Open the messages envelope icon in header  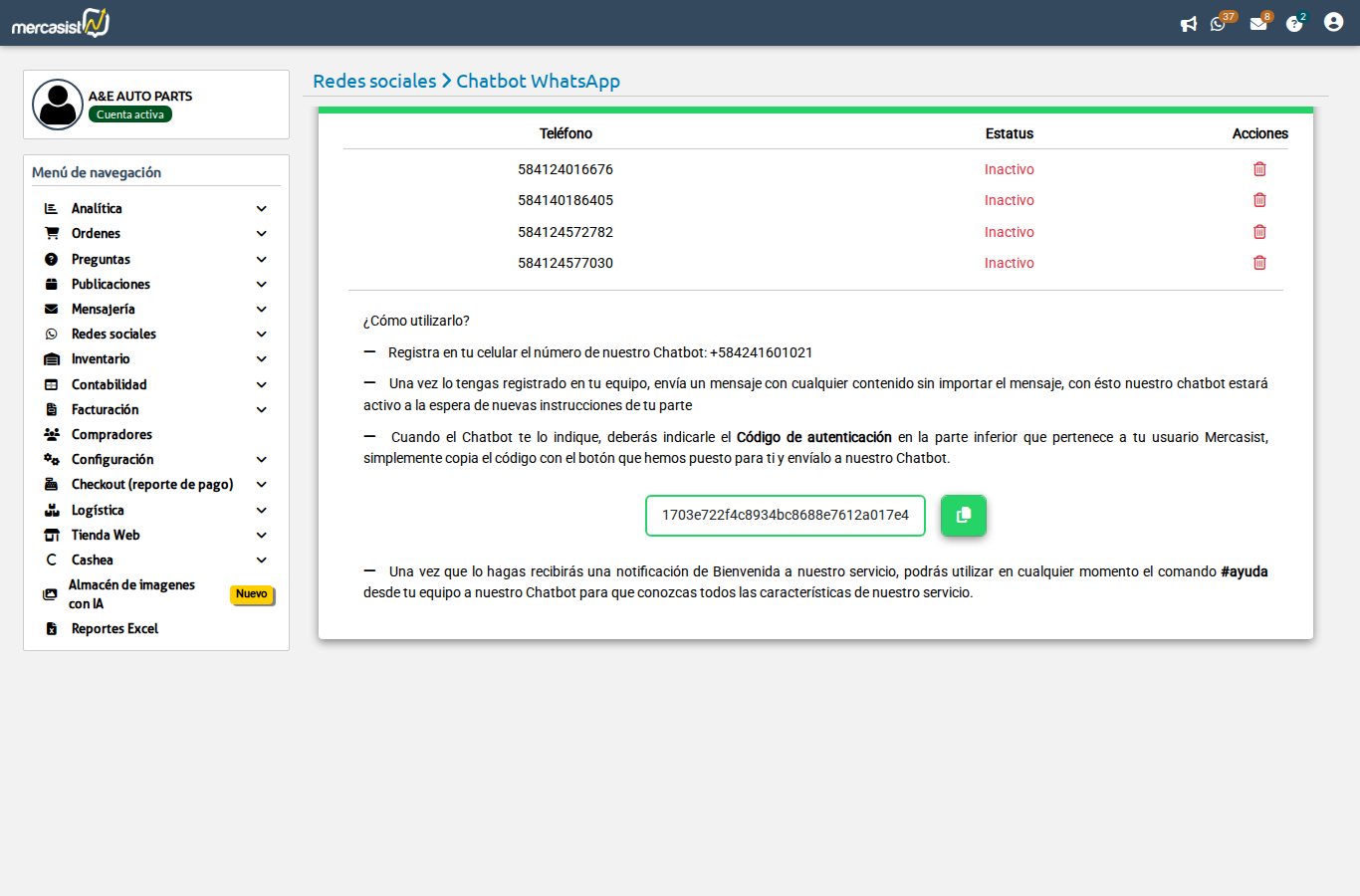(1258, 24)
